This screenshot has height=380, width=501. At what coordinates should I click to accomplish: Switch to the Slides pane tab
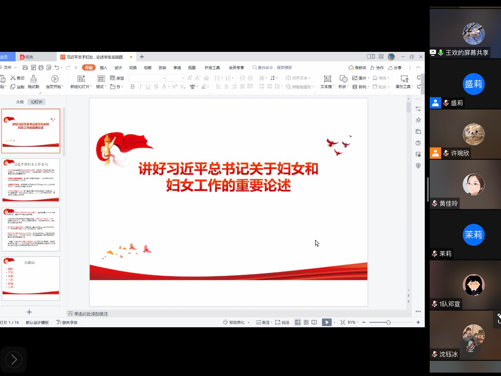tap(37, 102)
